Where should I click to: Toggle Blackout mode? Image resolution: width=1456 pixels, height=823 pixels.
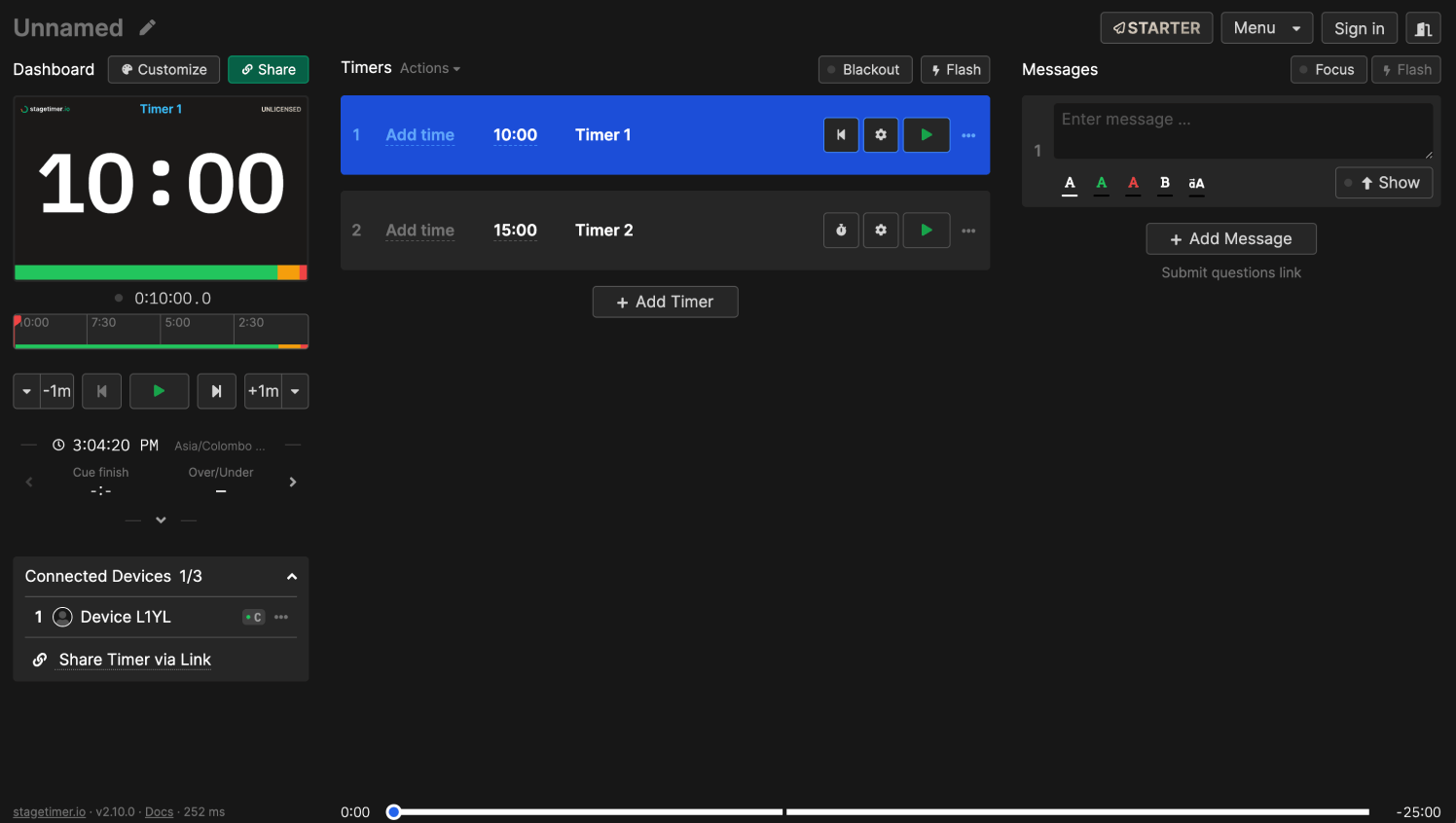(x=865, y=70)
